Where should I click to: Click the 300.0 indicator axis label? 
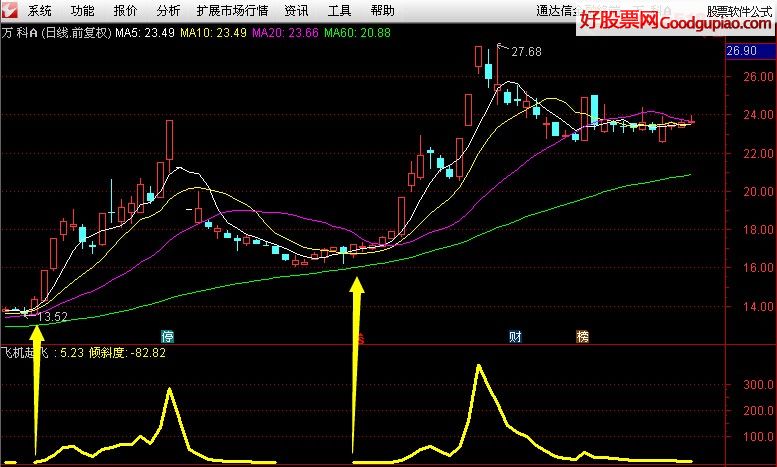pyautogui.click(x=758, y=385)
